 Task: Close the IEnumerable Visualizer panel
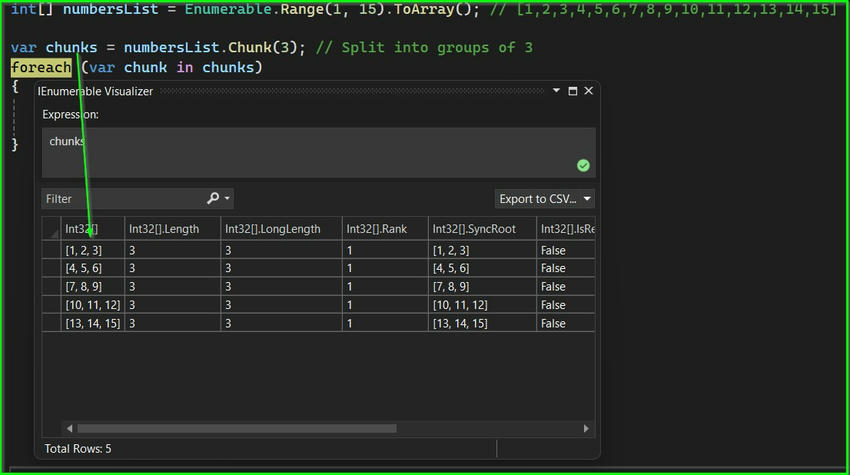coord(589,91)
